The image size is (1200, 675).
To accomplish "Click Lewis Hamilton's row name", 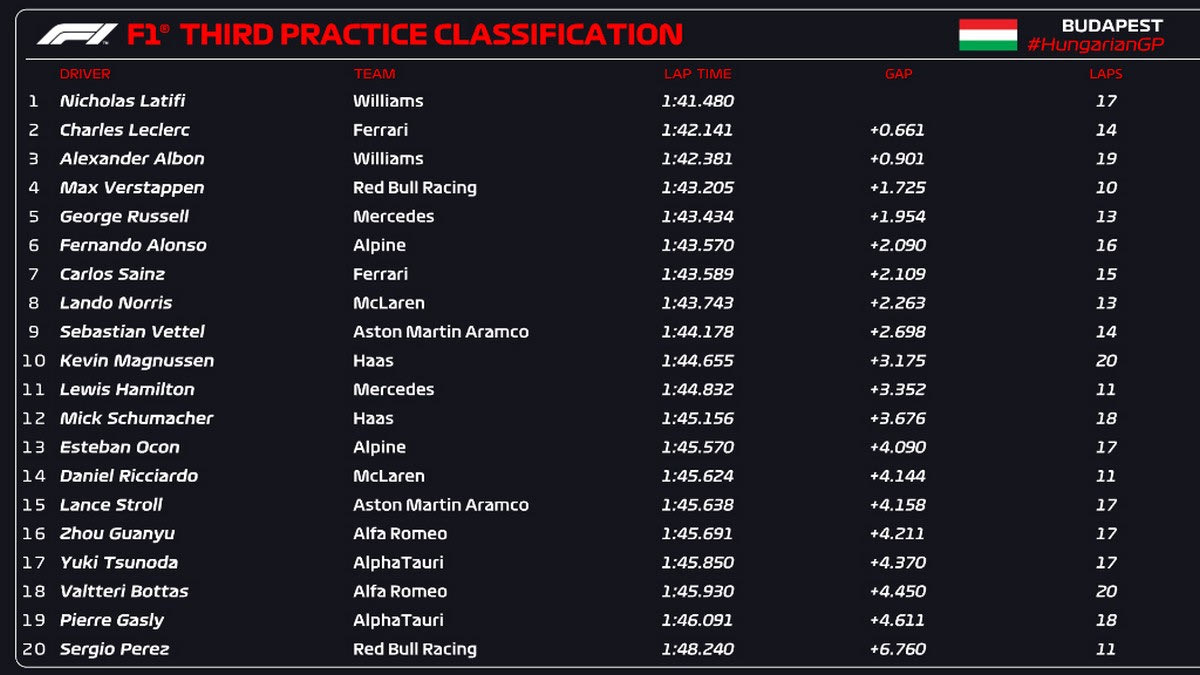I will pos(127,389).
